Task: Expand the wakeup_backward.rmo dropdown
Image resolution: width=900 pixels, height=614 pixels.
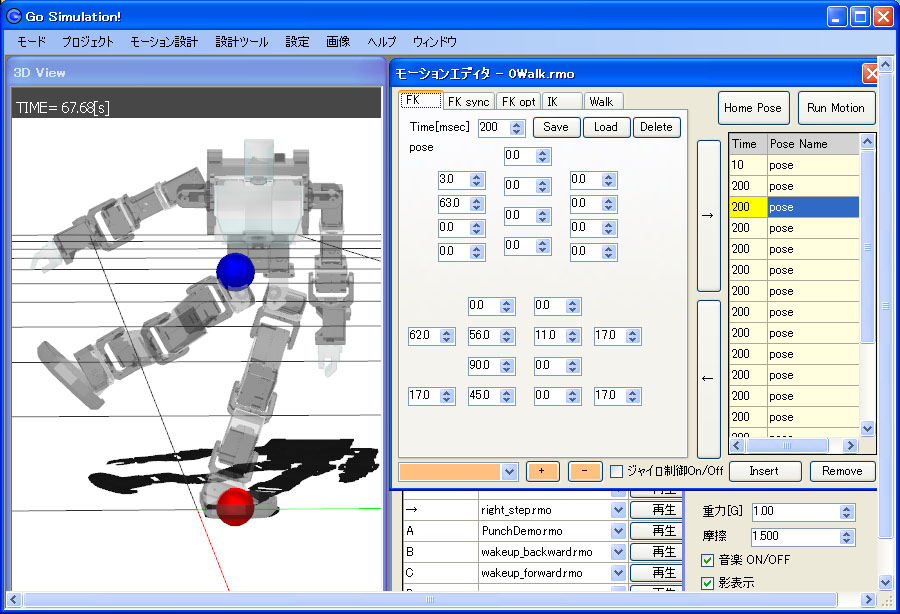Action: pyautogui.click(x=617, y=552)
